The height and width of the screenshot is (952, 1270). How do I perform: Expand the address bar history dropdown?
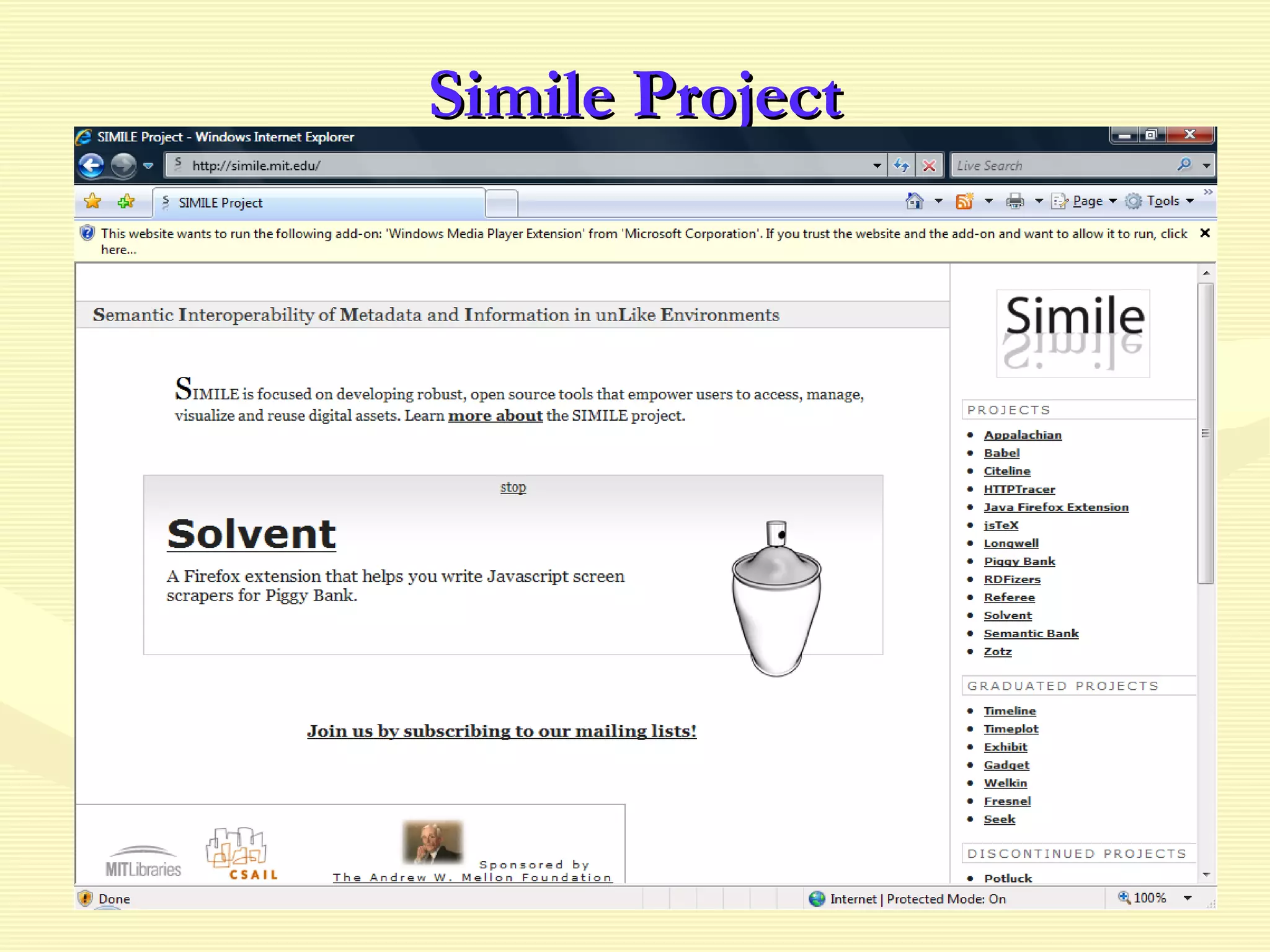(x=877, y=165)
